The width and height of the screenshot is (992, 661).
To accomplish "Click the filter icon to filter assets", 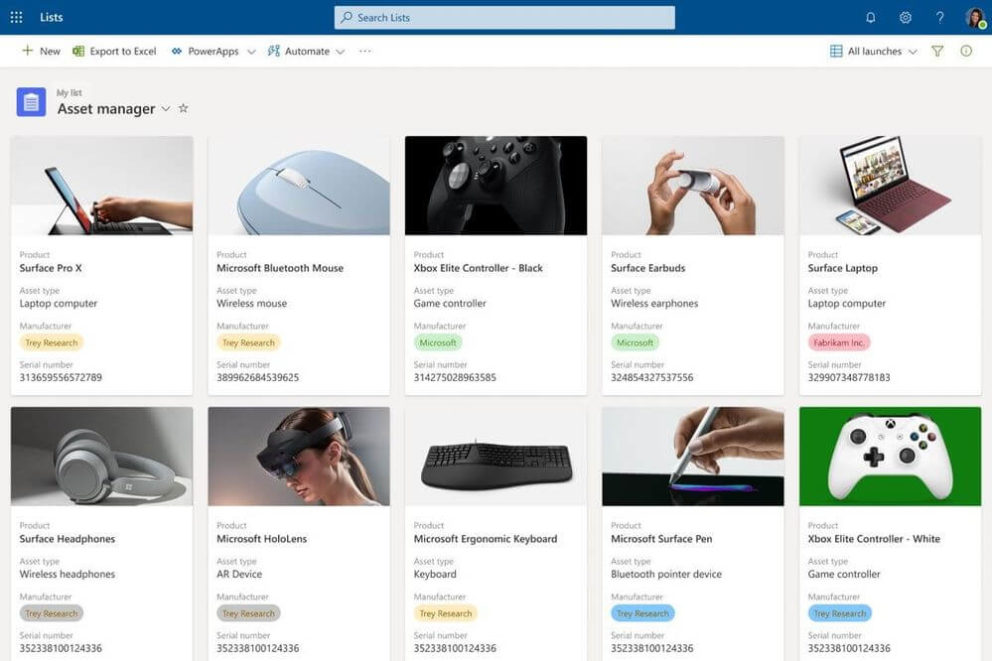I will [x=938, y=51].
